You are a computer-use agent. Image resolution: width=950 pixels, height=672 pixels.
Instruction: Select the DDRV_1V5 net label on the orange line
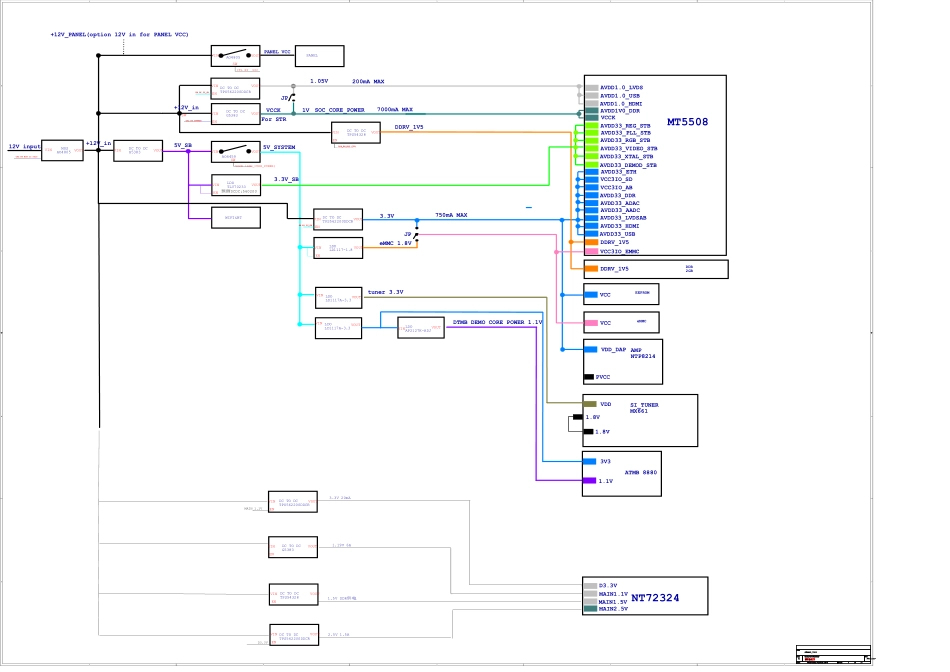408,128
